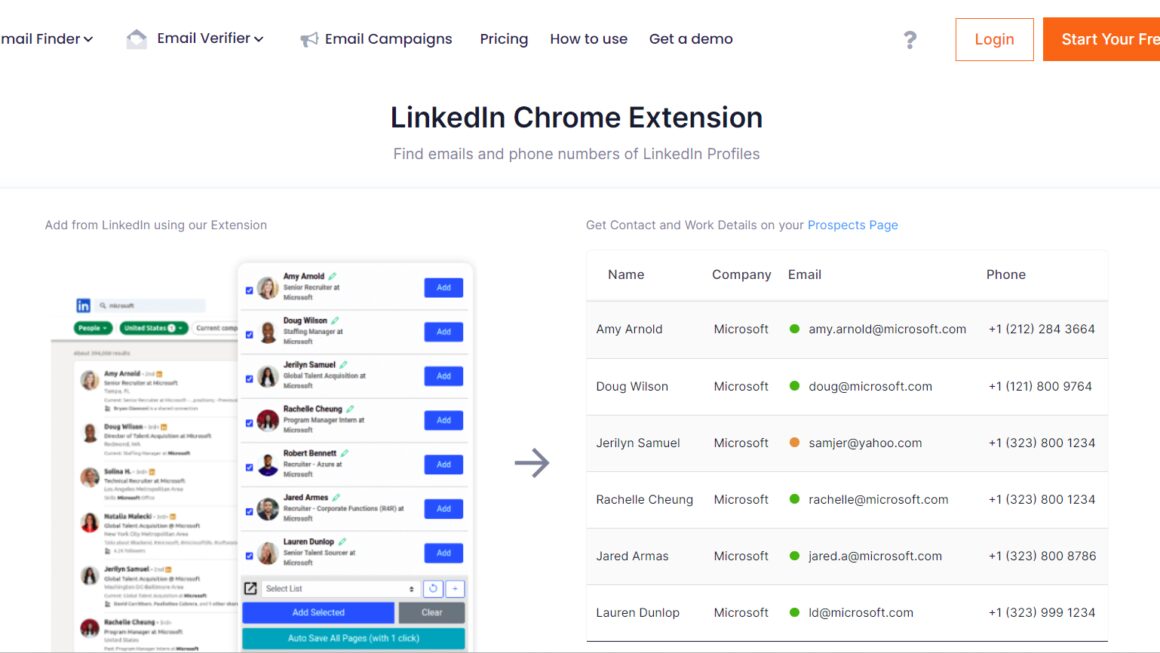Click the Login button
The height and width of the screenshot is (653, 1160).
pyautogui.click(x=994, y=39)
